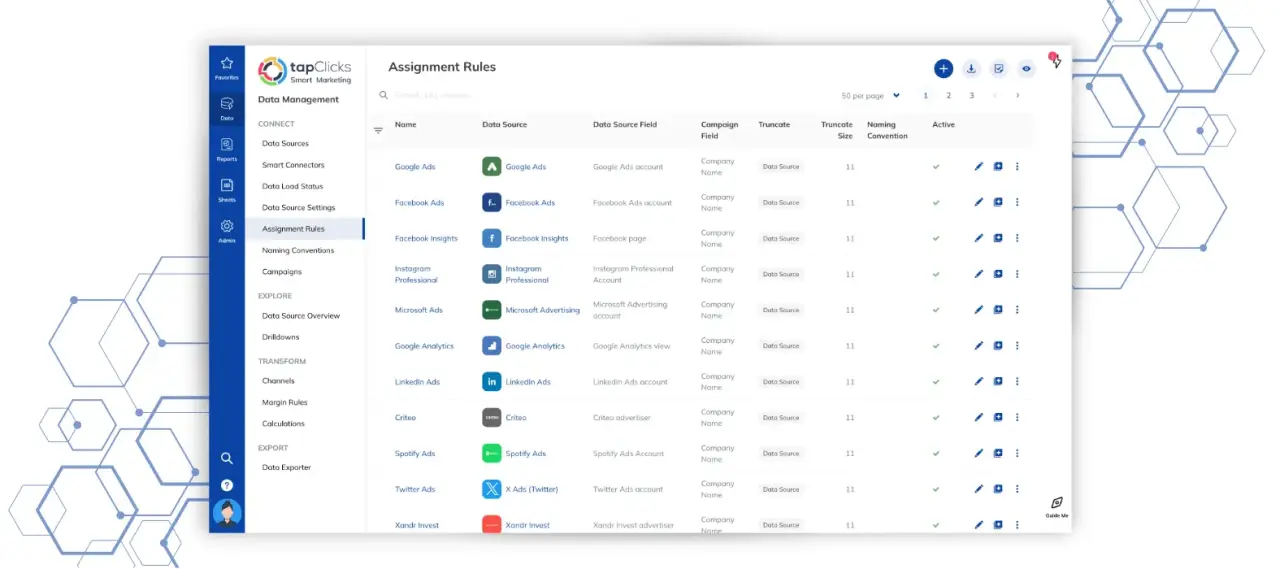Edit the Spotify Ads rule
This screenshot has width=1280, height=569.
979,453
